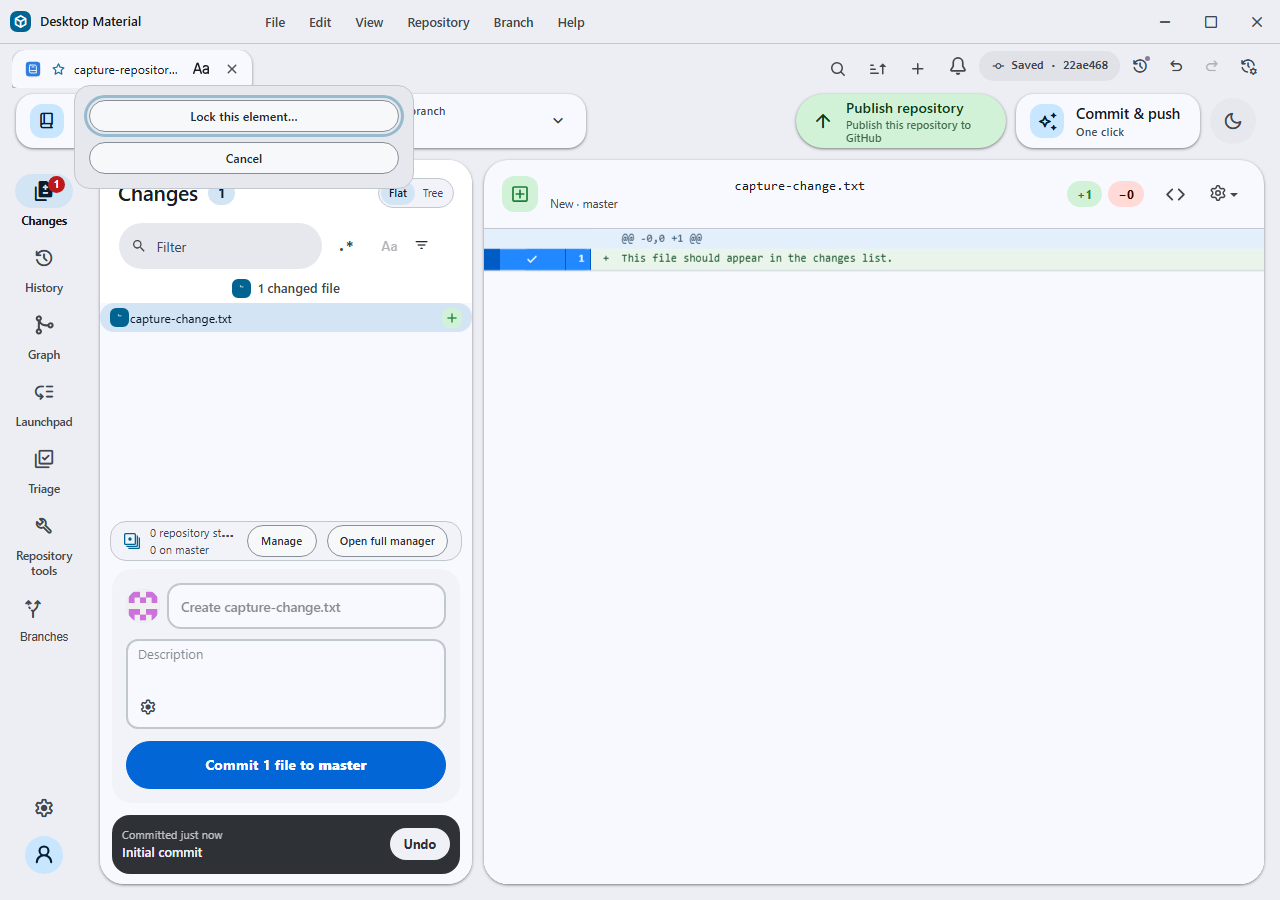Click the commit summary input field
Screen dimensions: 1280x900
(x=306, y=606)
